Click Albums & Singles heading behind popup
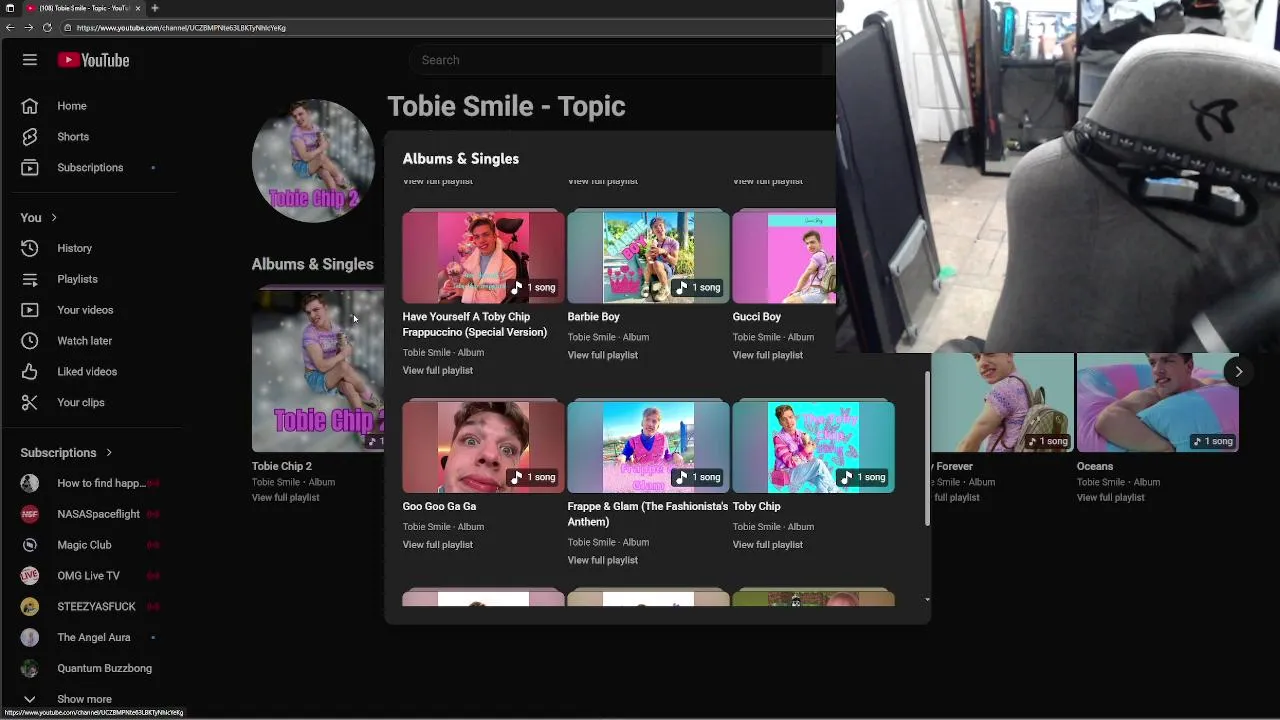Viewport: 1280px width, 720px height. point(312,264)
